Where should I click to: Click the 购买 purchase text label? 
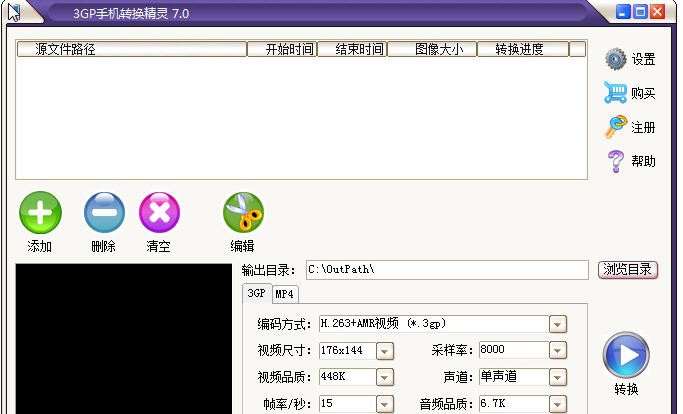coord(643,93)
